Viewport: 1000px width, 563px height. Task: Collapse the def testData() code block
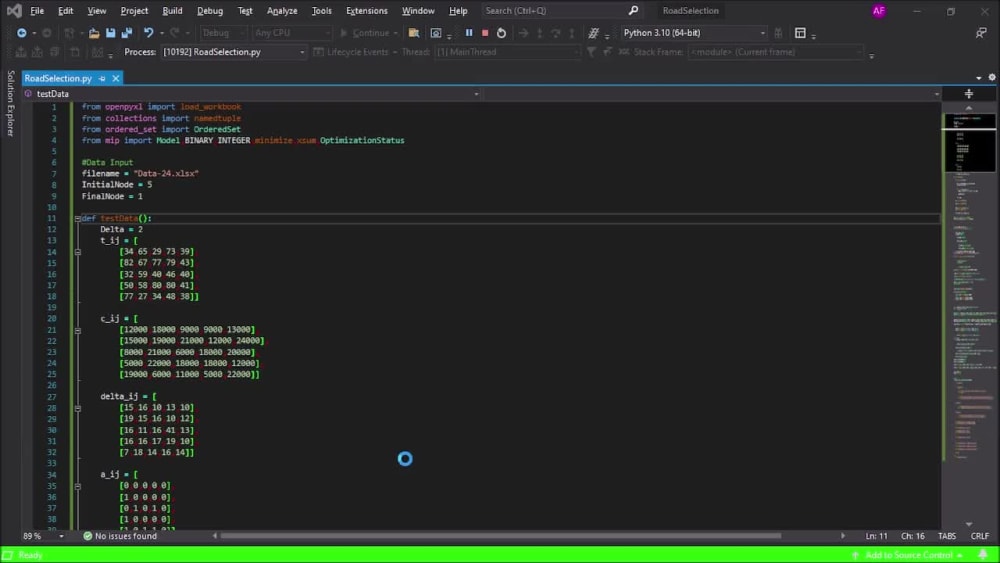78,219
